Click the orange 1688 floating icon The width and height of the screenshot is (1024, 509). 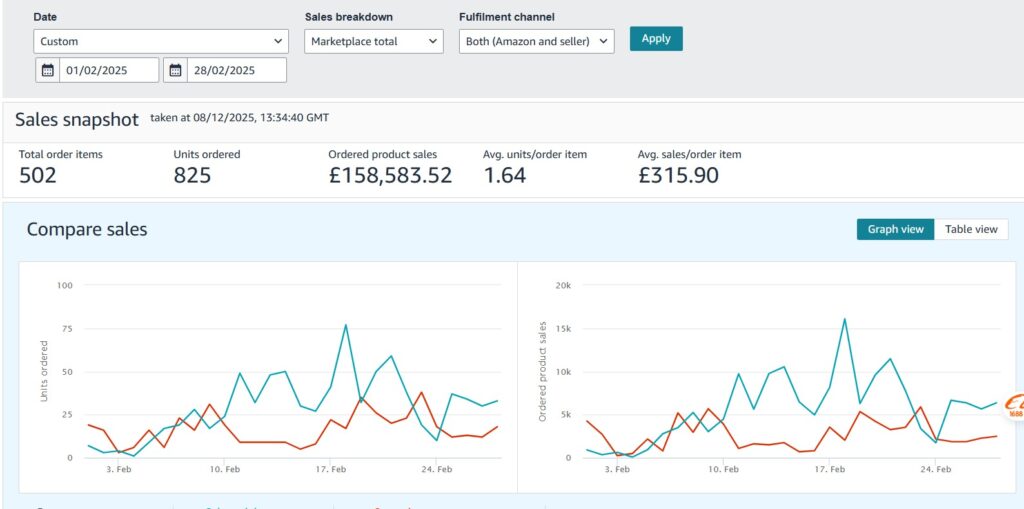pos(1013,405)
